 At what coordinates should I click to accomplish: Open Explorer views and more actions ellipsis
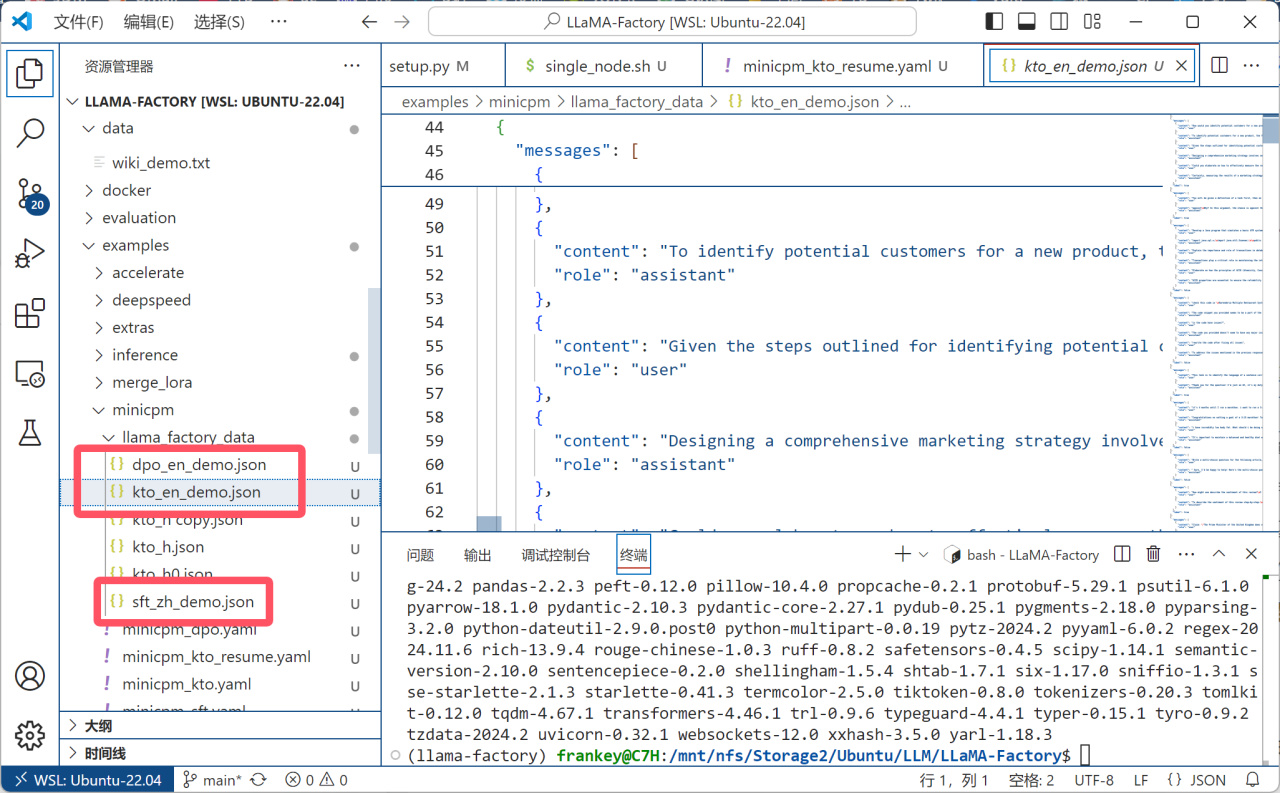352,66
